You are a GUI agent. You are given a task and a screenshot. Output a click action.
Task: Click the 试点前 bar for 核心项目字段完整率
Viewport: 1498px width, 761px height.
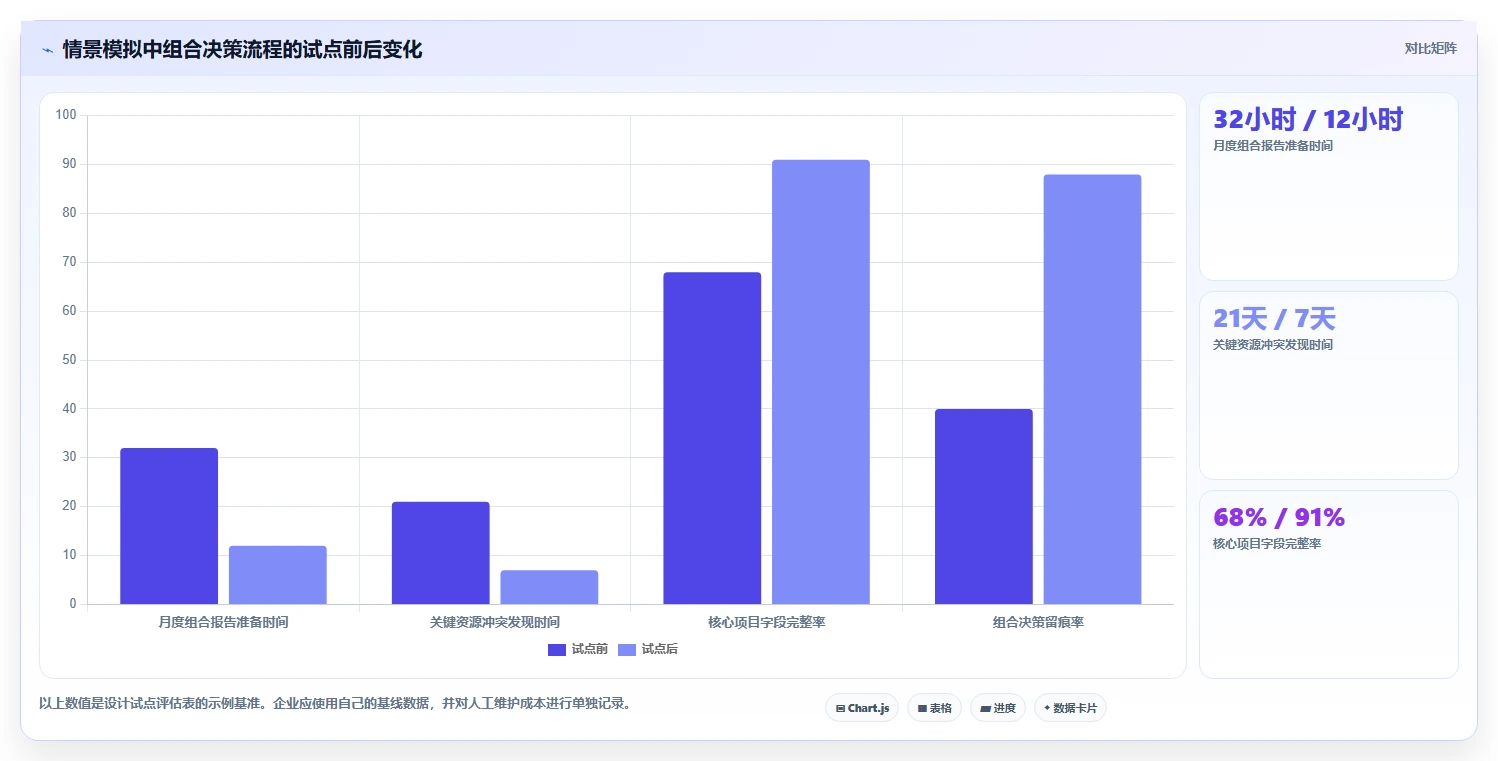click(712, 438)
